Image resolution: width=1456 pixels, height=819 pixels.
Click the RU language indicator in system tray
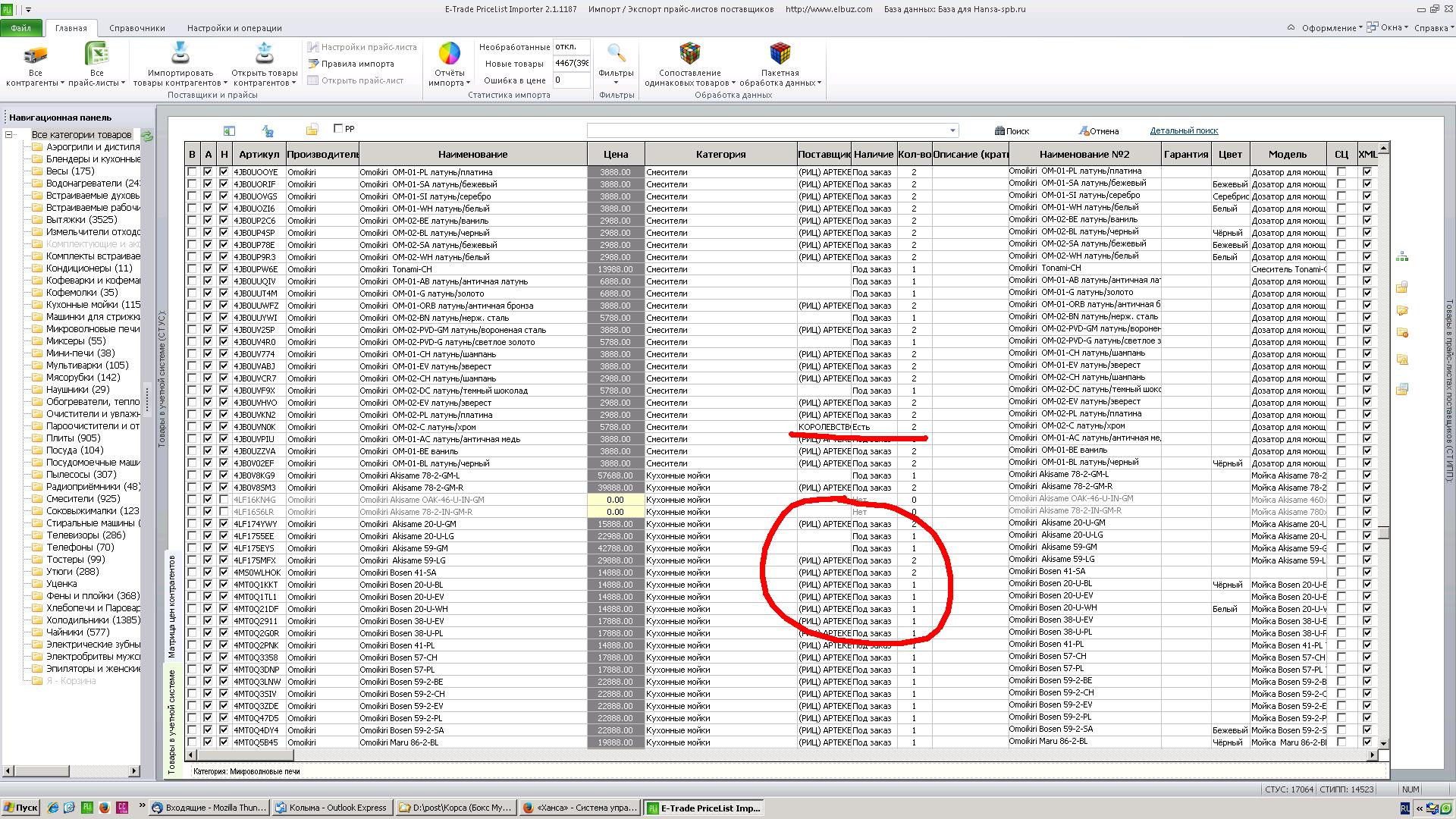coord(1405,808)
